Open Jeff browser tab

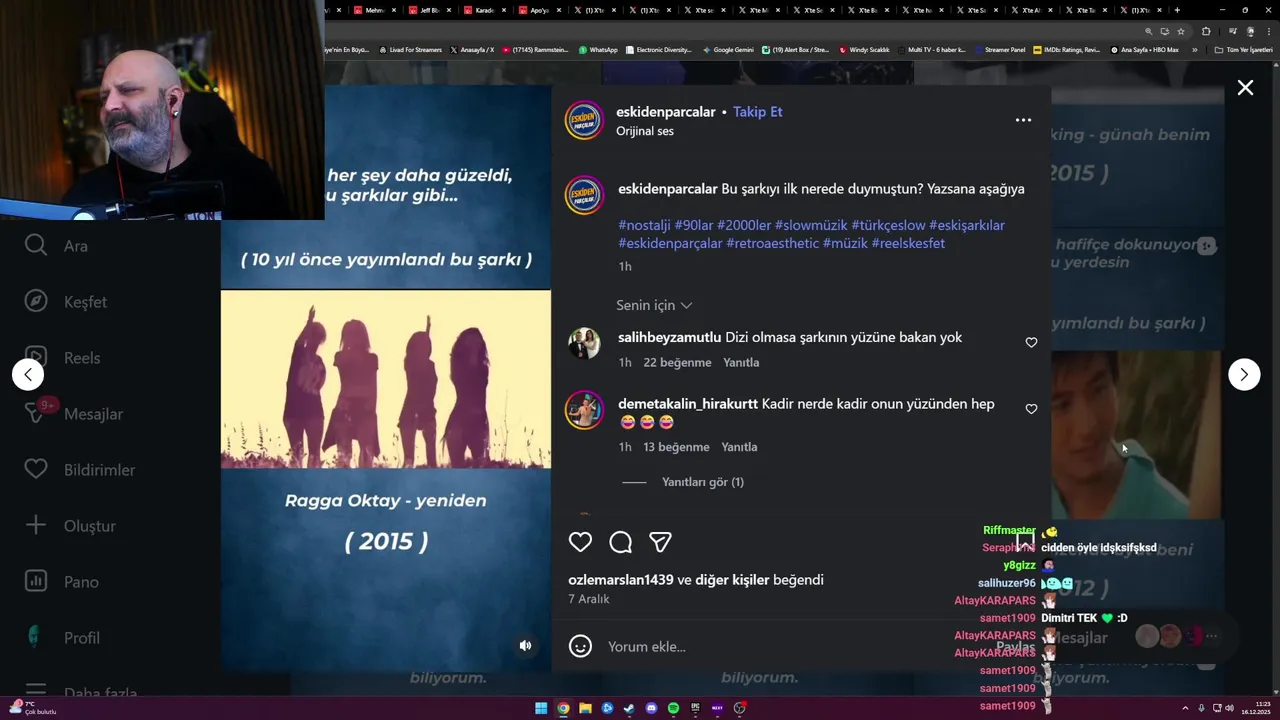(x=431, y=10)
